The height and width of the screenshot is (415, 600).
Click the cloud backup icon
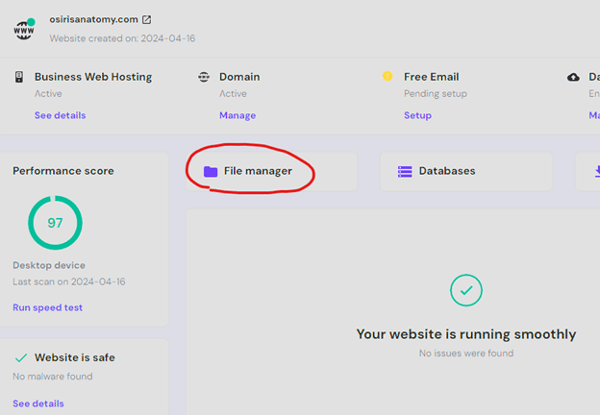(573, 77)
